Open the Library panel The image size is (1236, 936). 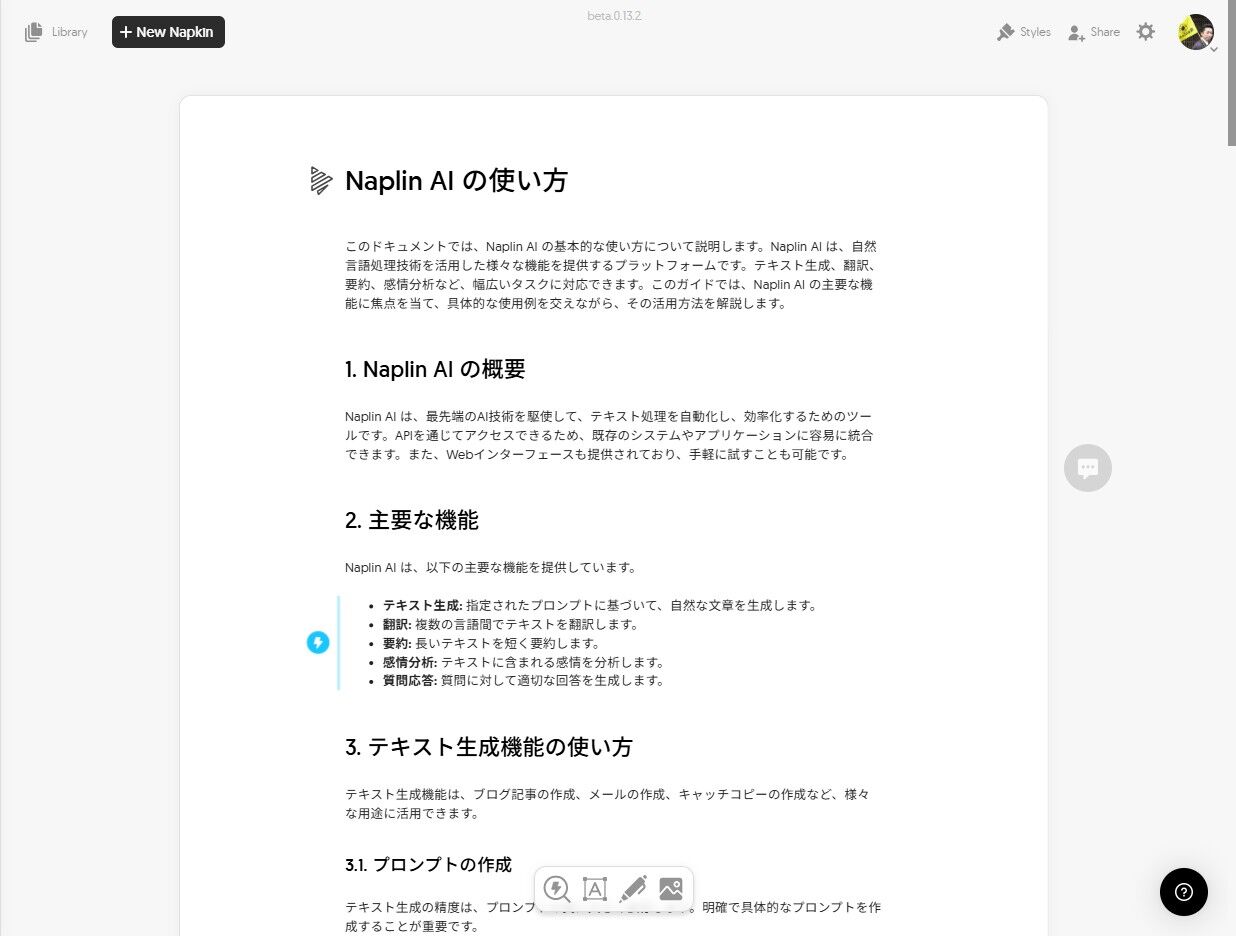[56, 32]
